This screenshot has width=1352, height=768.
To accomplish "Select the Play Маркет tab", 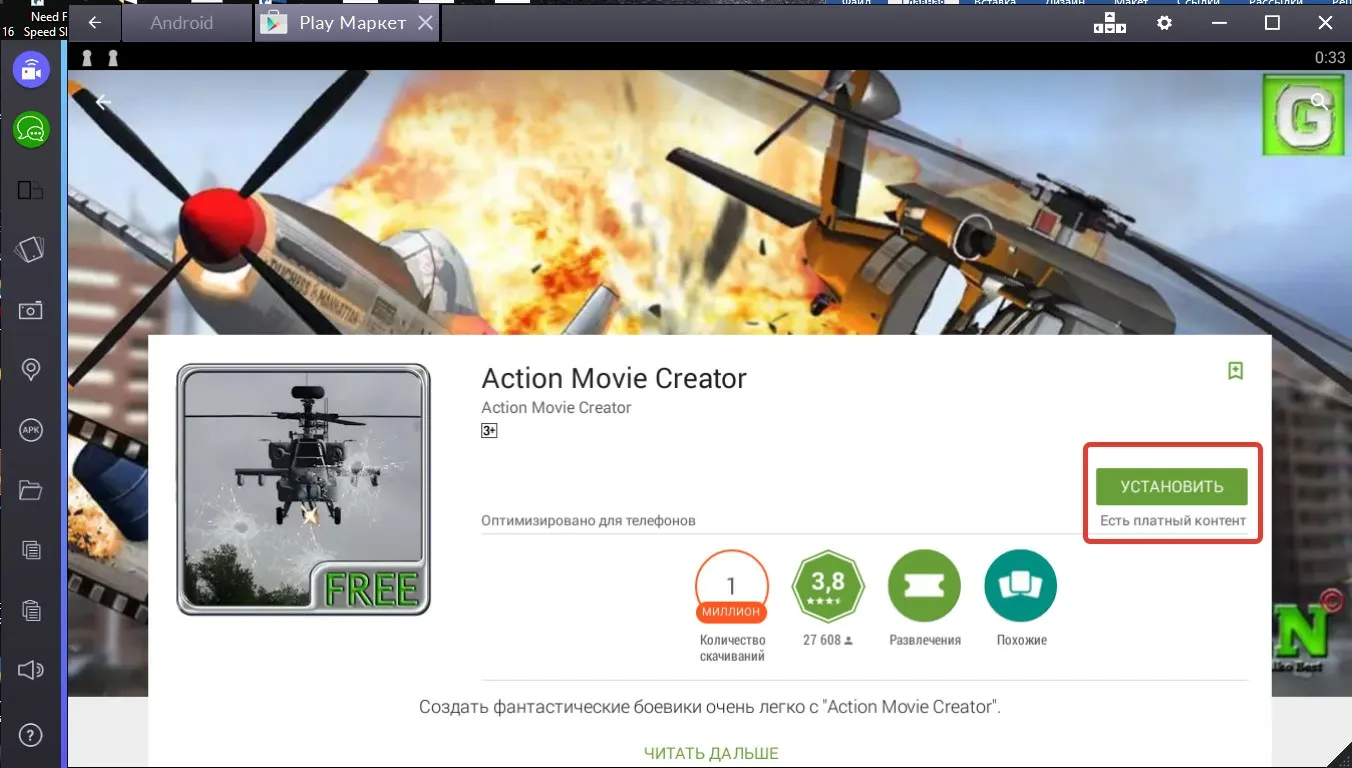I will point(352,23).
